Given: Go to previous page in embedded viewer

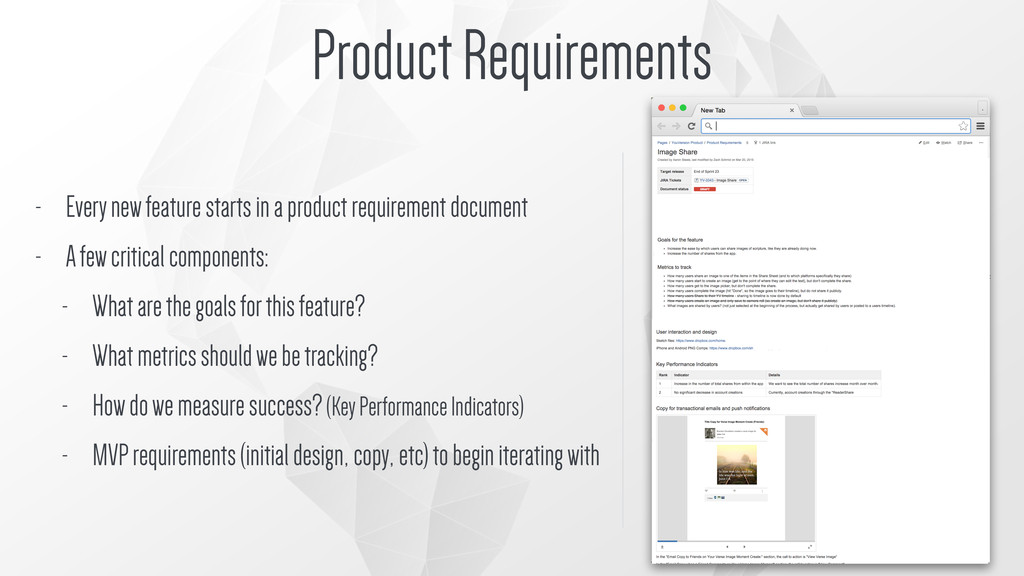Looking at the screenshot, I should 728,547.
